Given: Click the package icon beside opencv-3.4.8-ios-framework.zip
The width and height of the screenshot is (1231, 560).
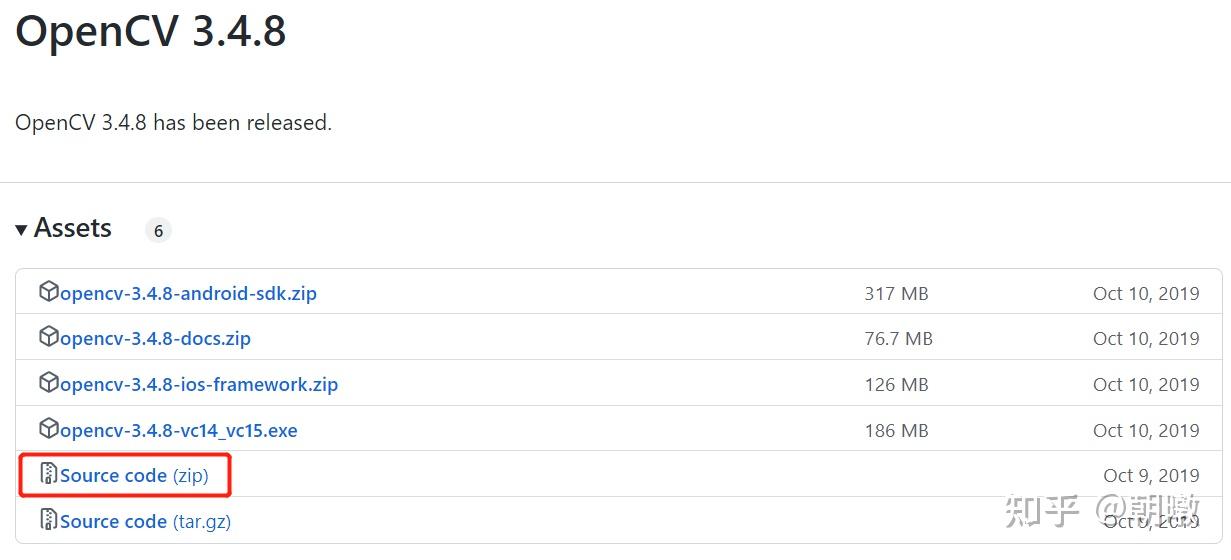Looking at the screenshot, I should click(x=48, y=383).
